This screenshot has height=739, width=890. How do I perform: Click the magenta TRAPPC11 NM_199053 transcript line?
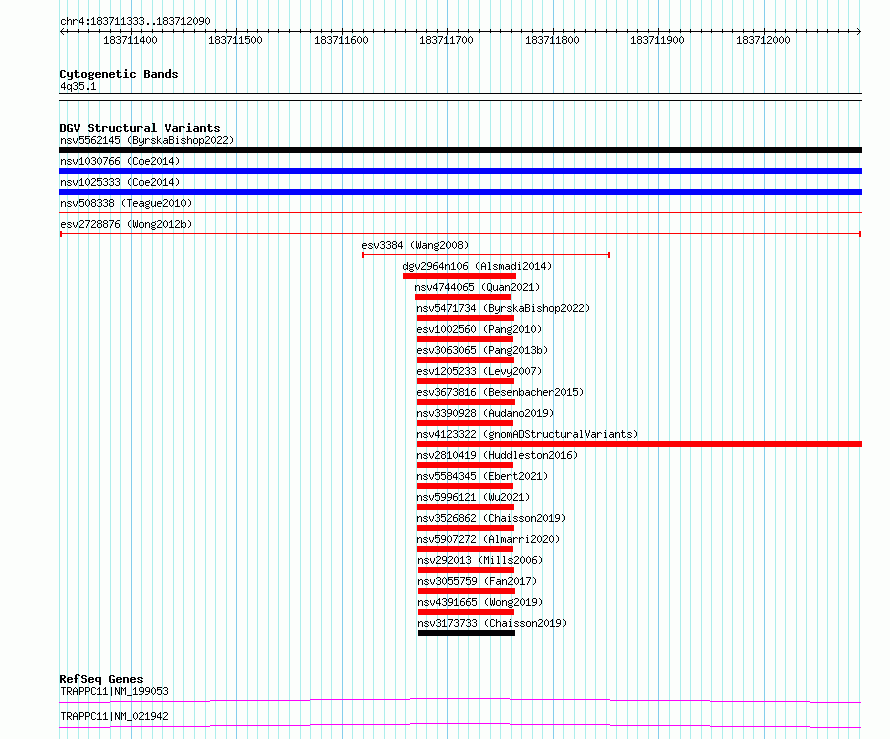point(460,700)
